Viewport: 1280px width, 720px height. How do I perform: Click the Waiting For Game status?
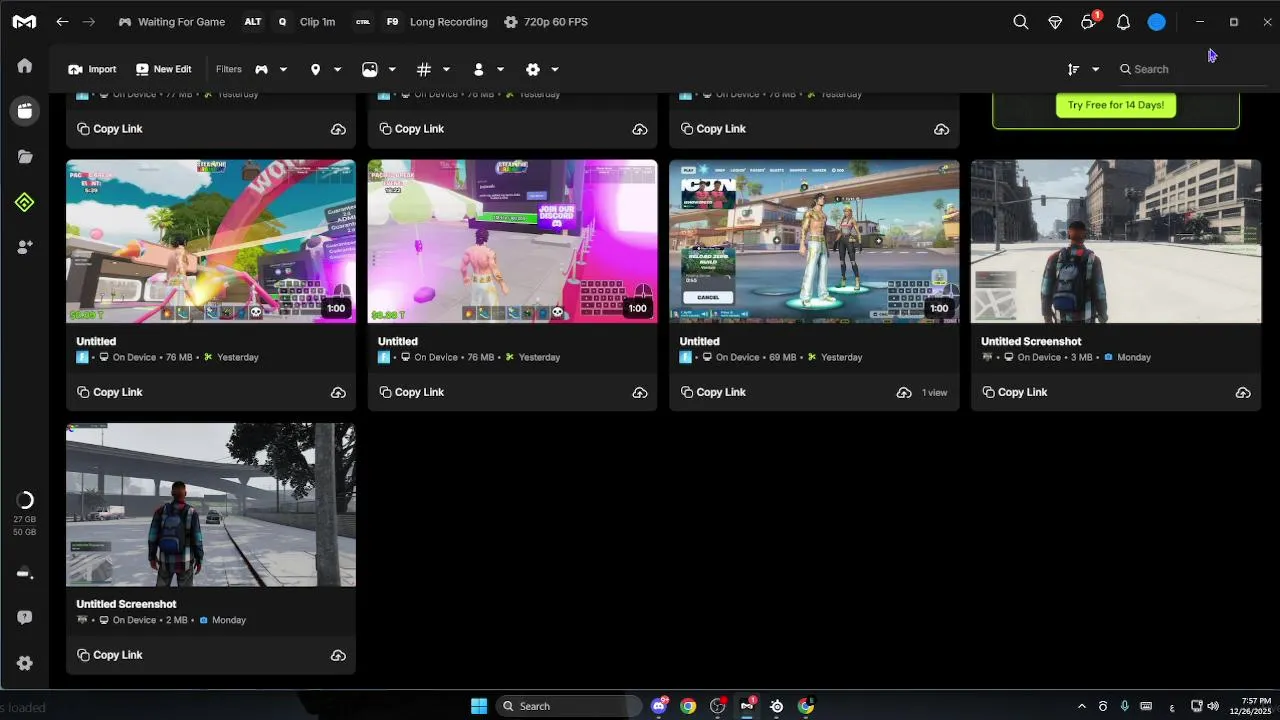click(x=171, y=22)
